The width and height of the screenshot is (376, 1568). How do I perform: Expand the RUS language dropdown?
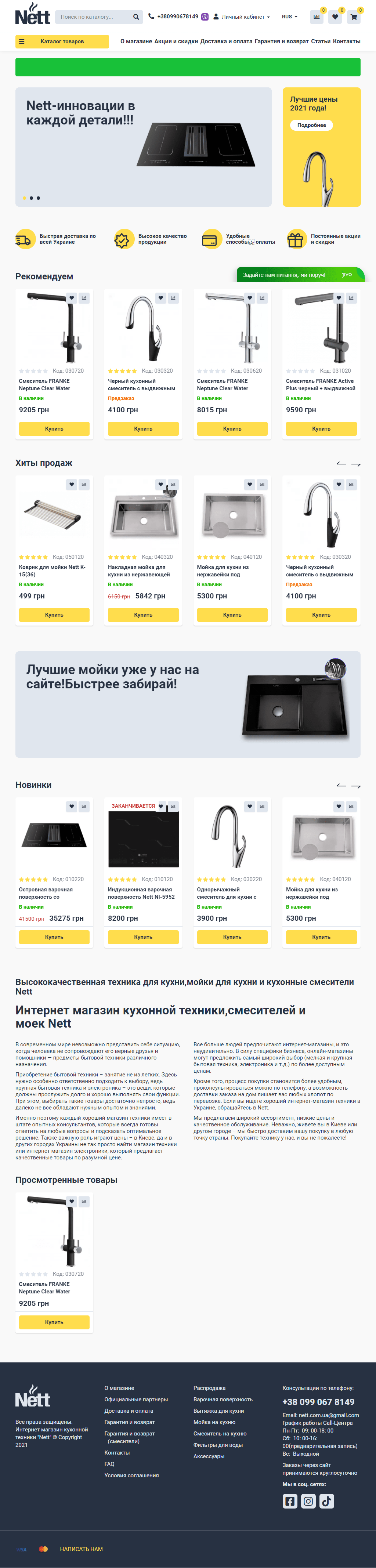290,17
